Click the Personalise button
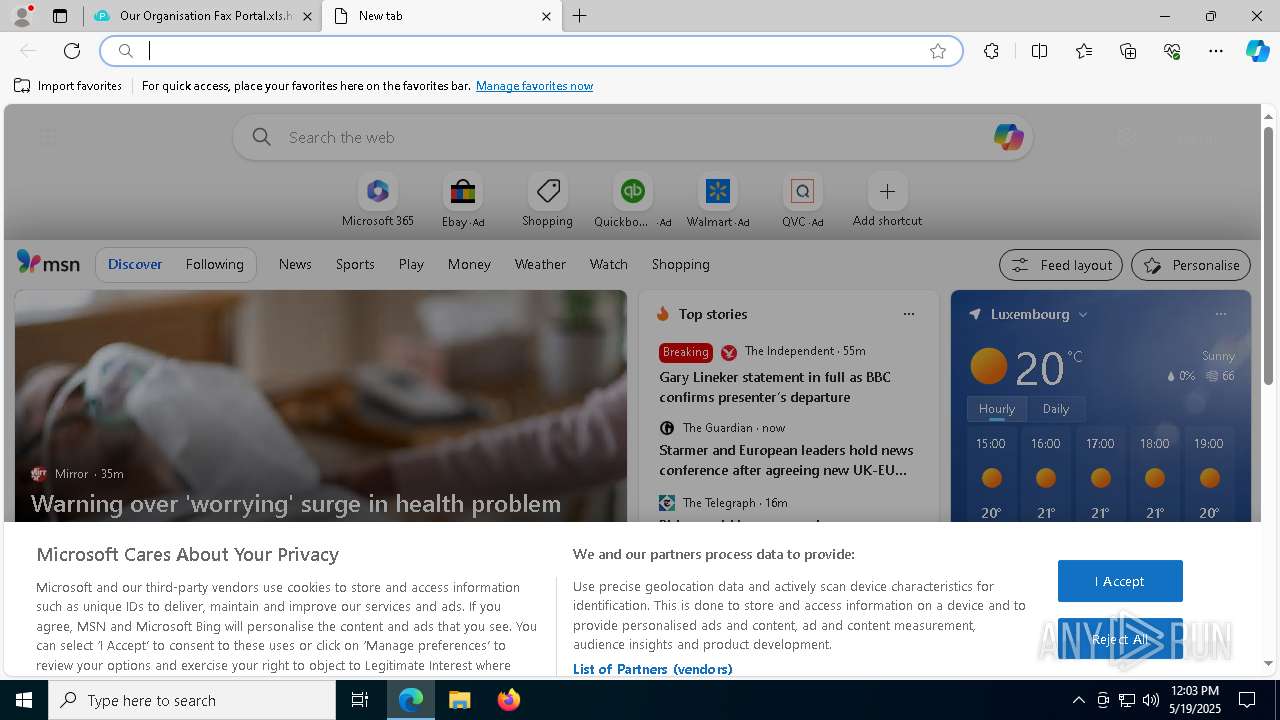Image resolution: width=1280 pixels, height=720 pixels. (1191, 265)
